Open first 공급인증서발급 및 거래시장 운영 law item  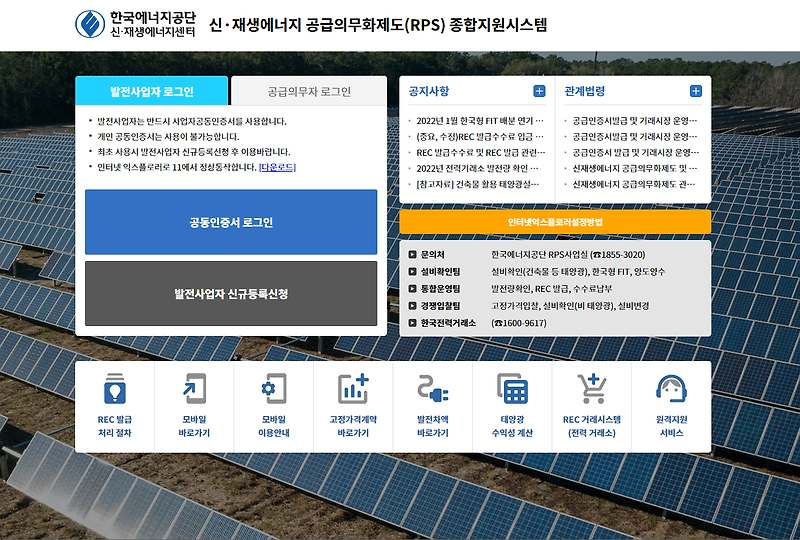[634, 121]
